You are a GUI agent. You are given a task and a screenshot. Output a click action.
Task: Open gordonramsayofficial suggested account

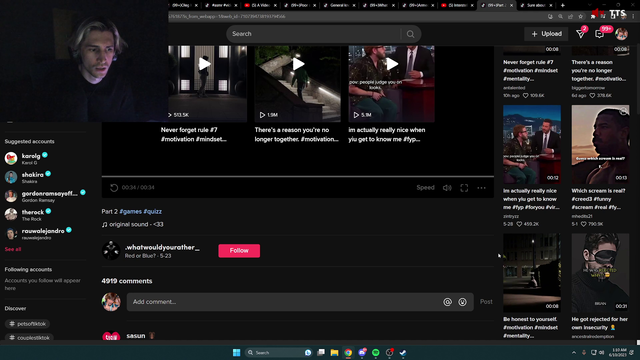pos(45,196)
